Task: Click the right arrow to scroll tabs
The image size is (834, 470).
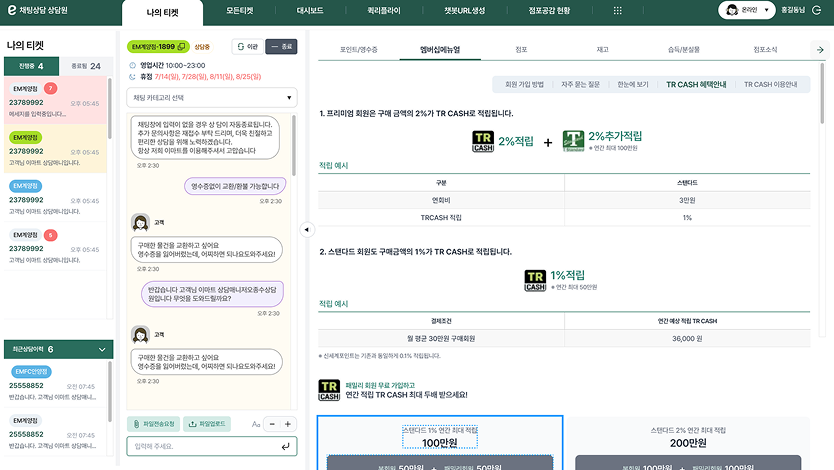Action: pos(820,49)
